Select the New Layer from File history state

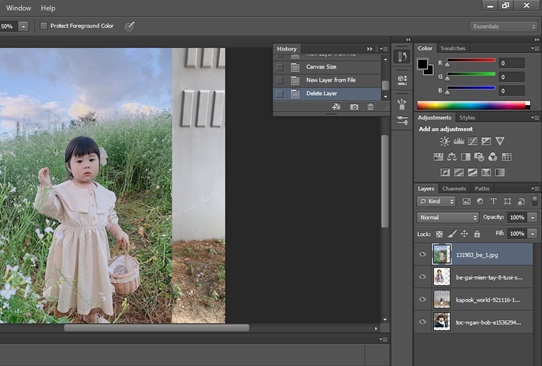pos(327,81)
